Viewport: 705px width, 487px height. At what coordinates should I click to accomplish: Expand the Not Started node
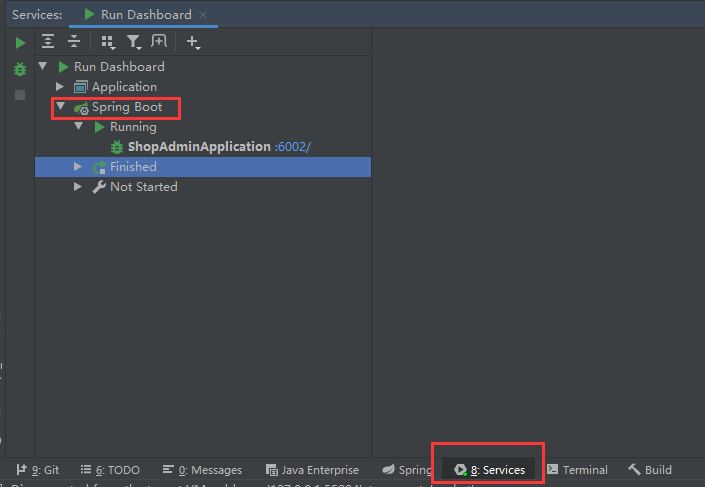[x=79, y=187]
